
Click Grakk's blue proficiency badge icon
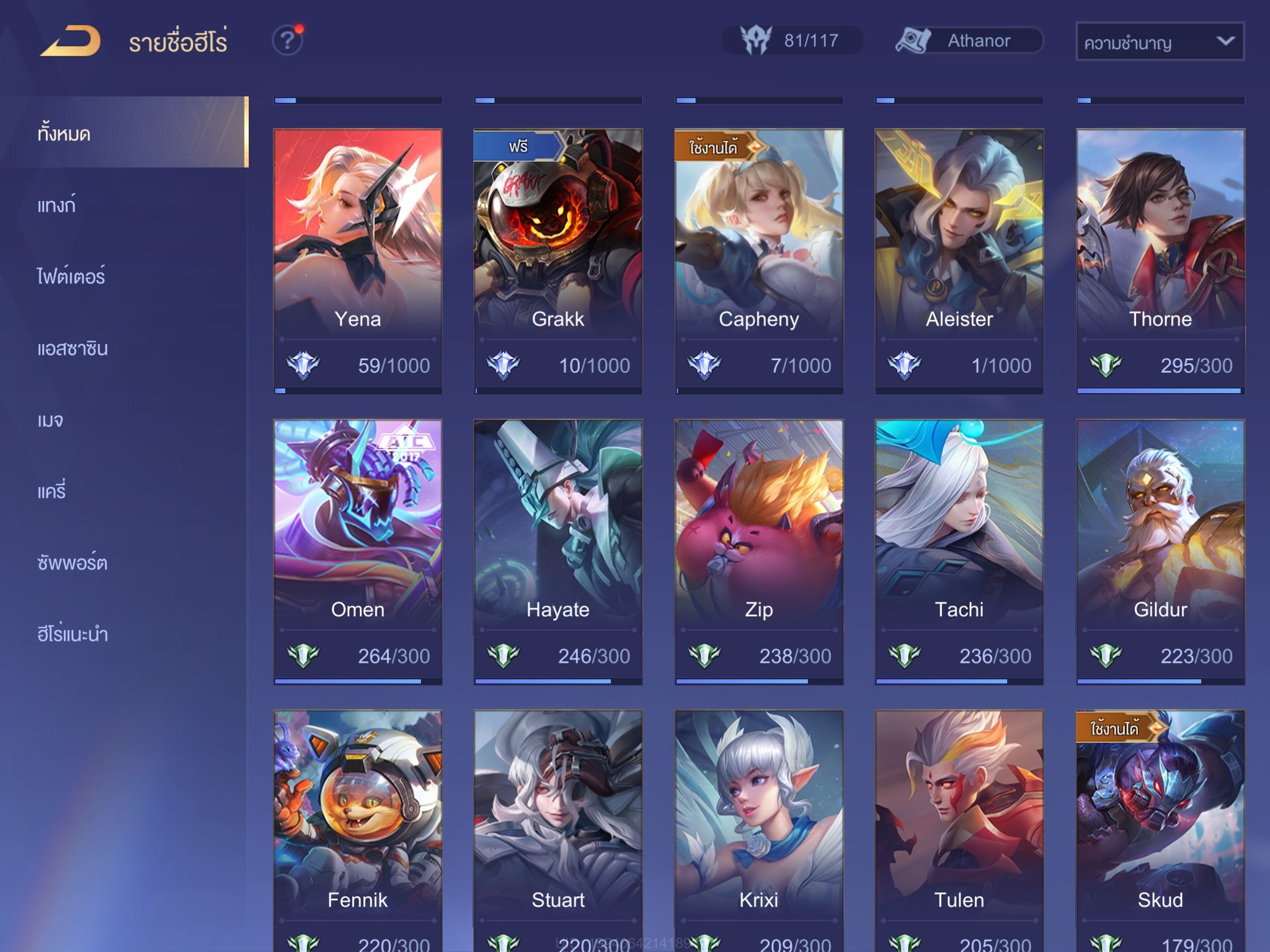[503, 365]
